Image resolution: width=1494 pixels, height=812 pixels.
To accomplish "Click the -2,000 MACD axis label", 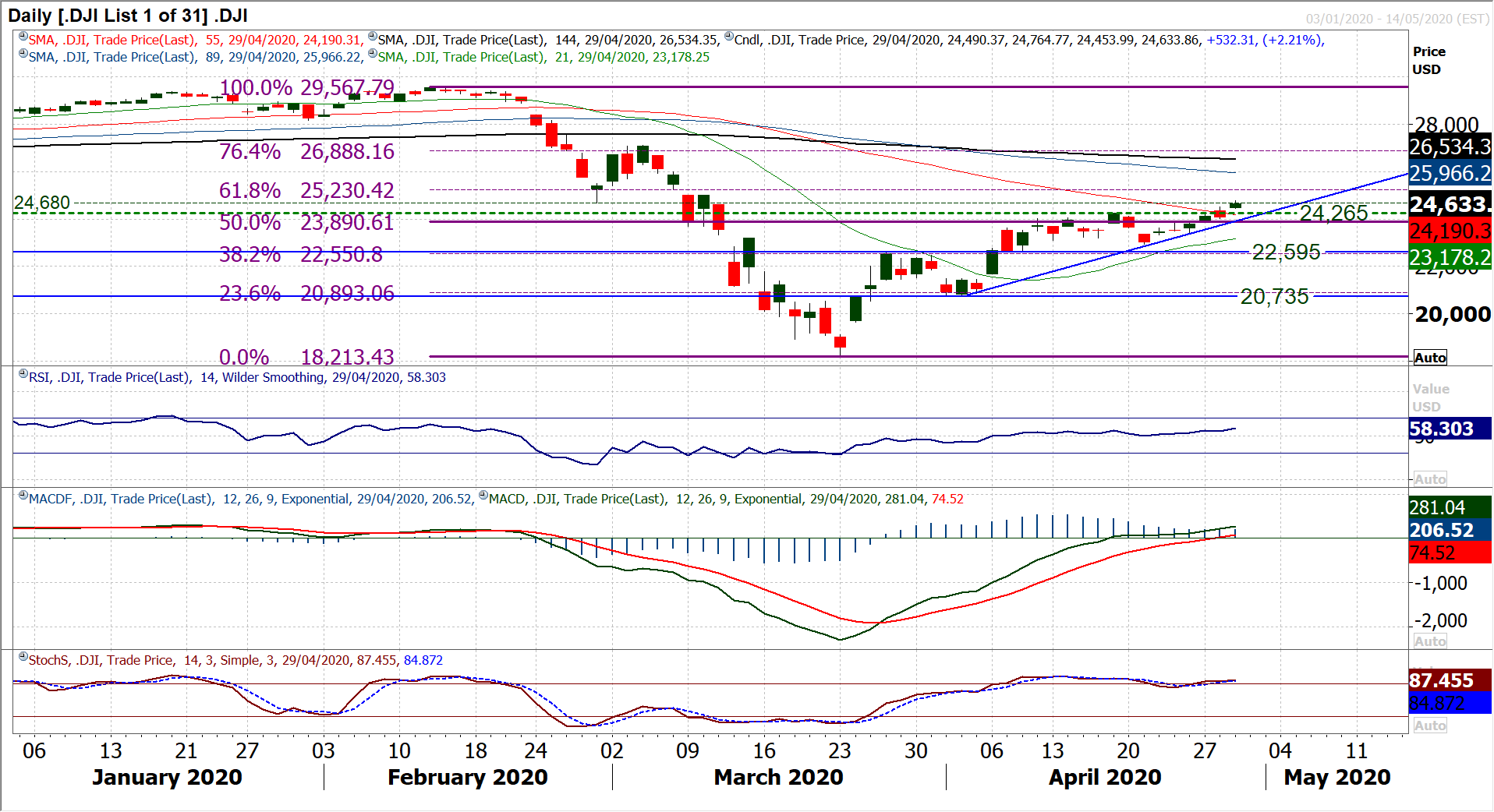I will point(1442,620).
